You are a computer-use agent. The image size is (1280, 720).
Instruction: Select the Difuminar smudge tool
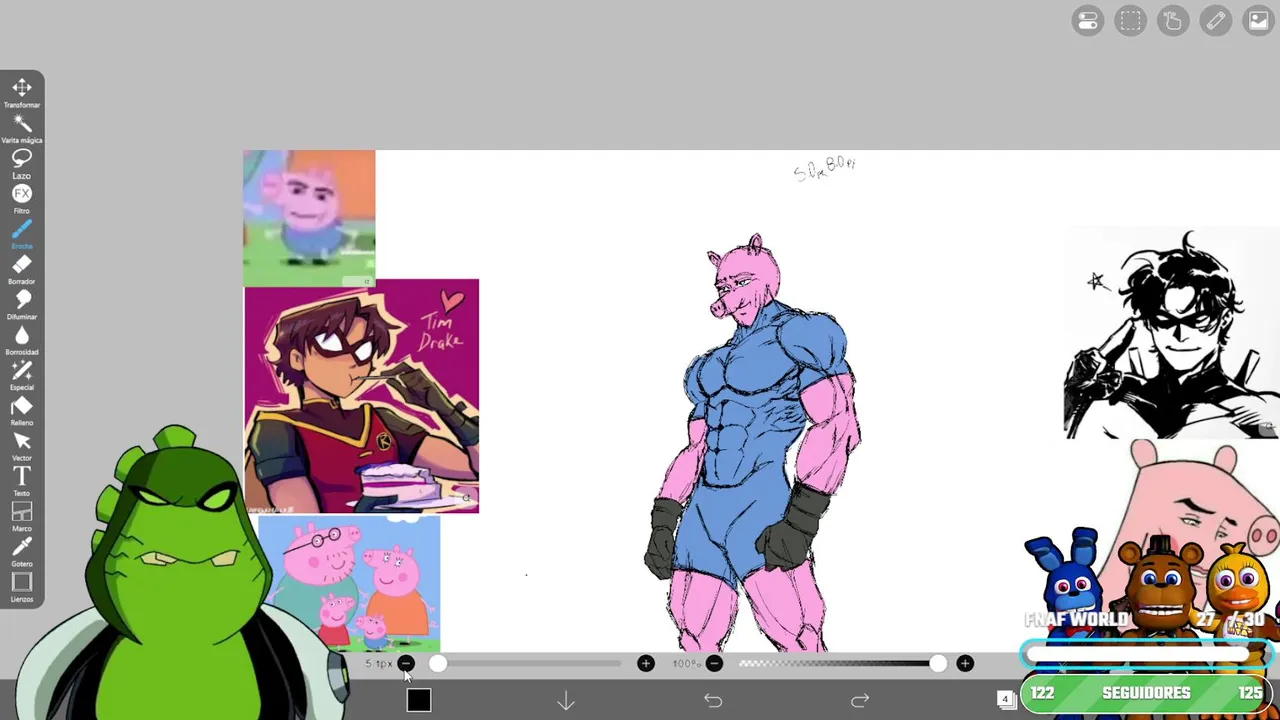tap(22, 303)
